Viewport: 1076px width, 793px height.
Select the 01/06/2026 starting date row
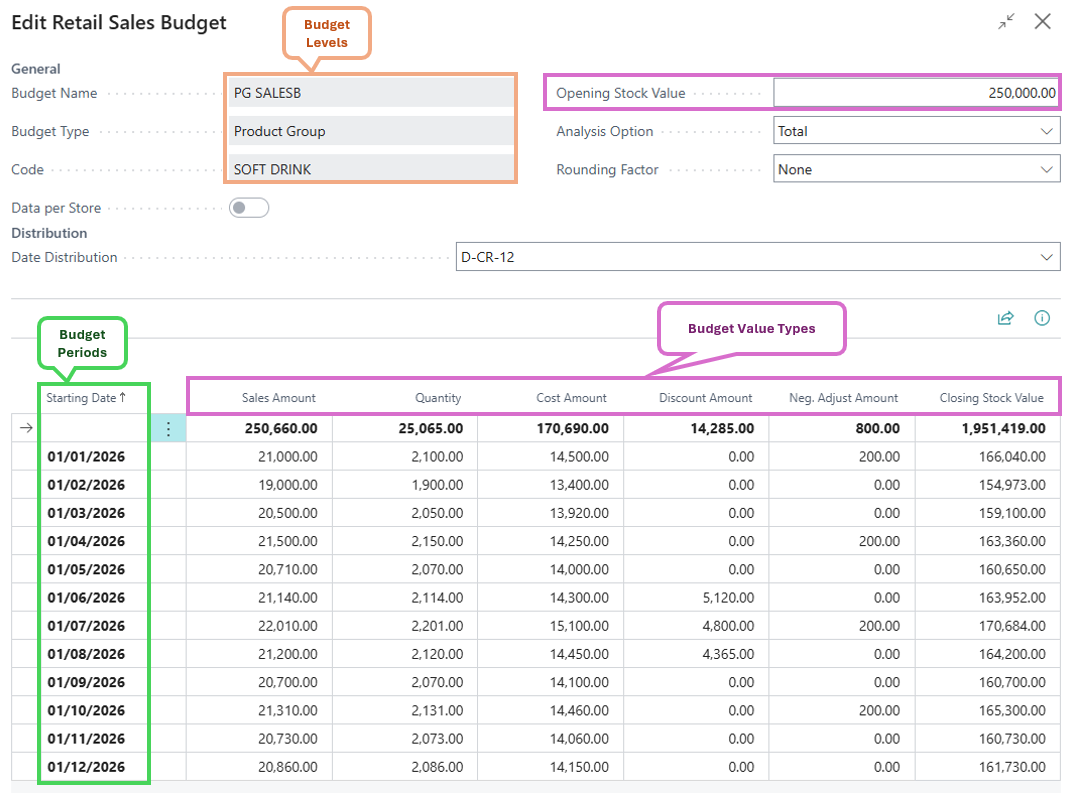coord(86,598)
